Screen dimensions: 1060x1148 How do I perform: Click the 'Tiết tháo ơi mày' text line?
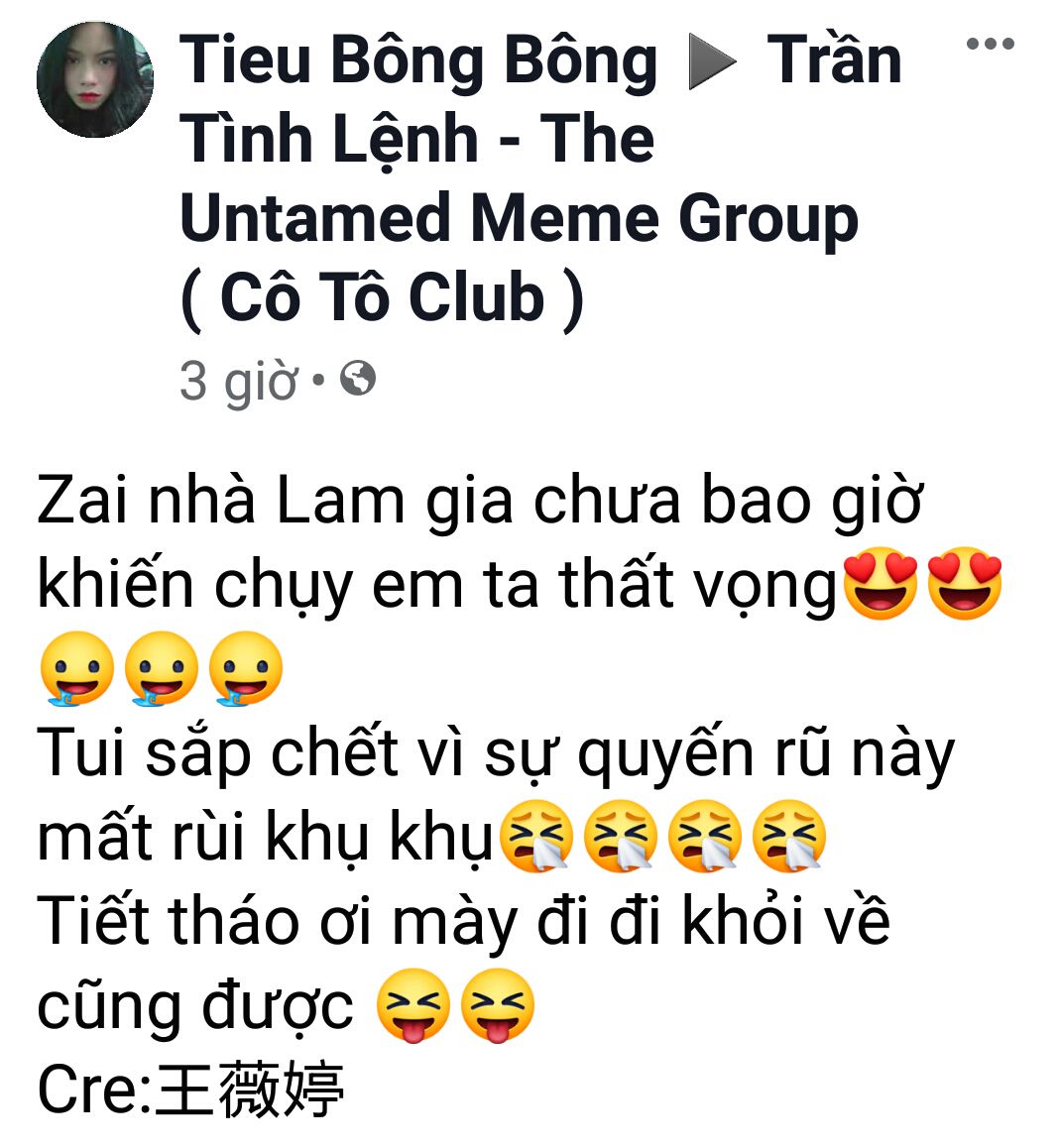pos(463,921)
